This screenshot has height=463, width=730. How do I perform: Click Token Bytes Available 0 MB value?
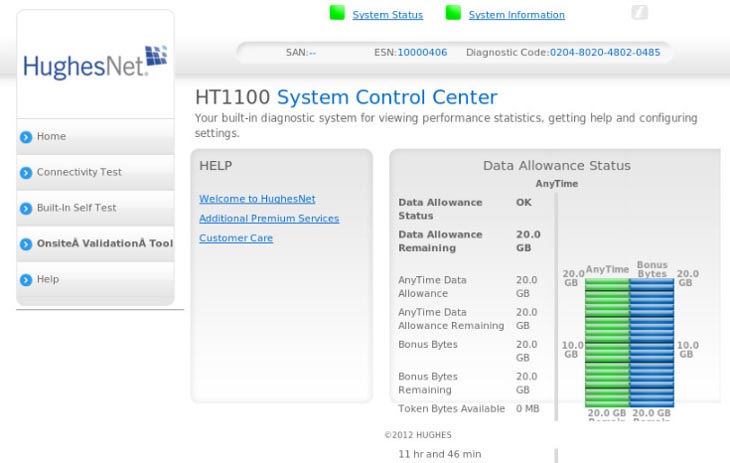(x=527, y=409)
